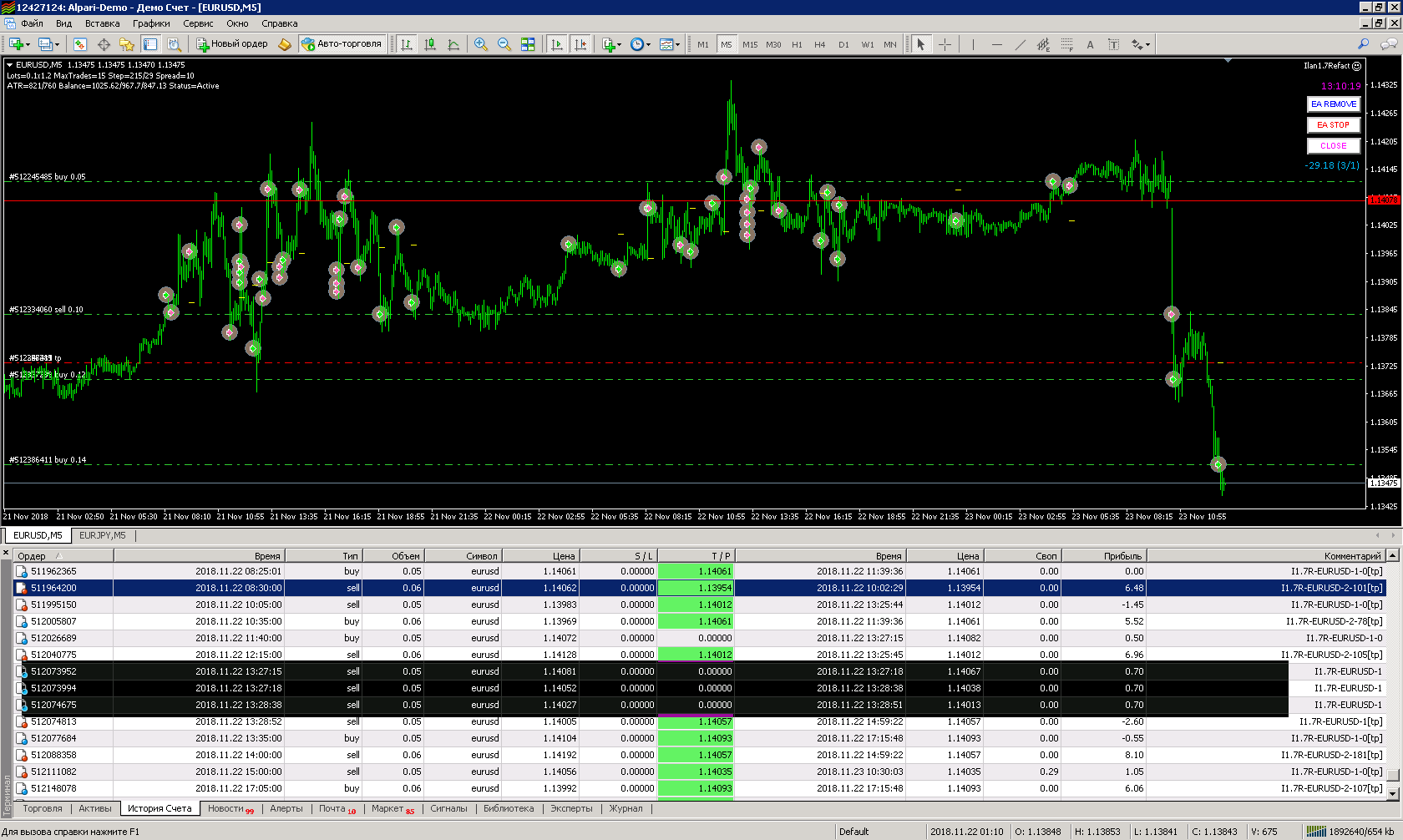The height and width of the screenshot is (840, 1403).
Task: Select order row 511995150
Action: coord(700,605)
